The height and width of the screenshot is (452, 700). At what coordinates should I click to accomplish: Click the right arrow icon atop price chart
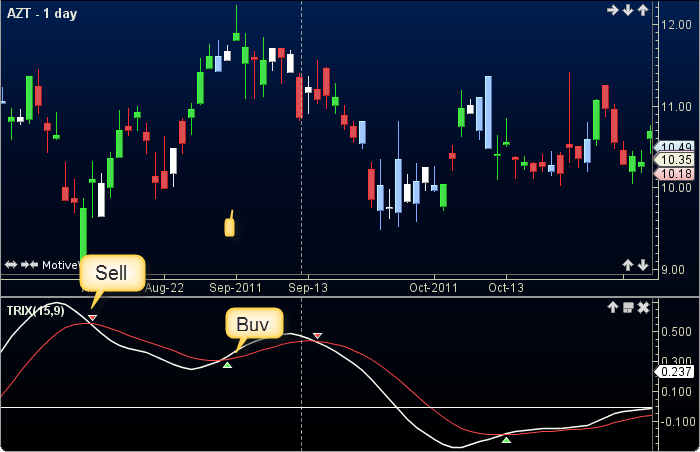pos(612,10)
